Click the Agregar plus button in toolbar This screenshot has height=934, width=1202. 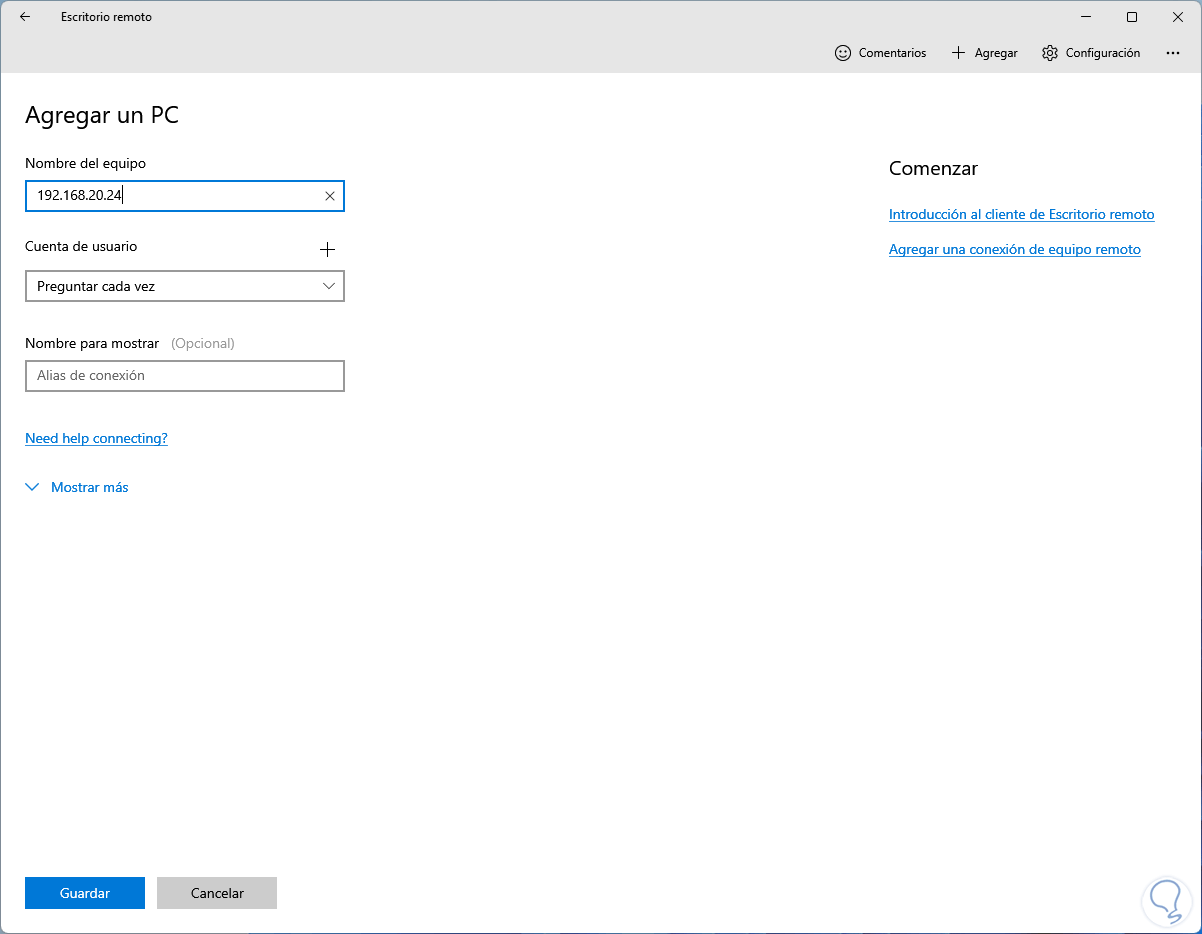[x=984, y=53]
